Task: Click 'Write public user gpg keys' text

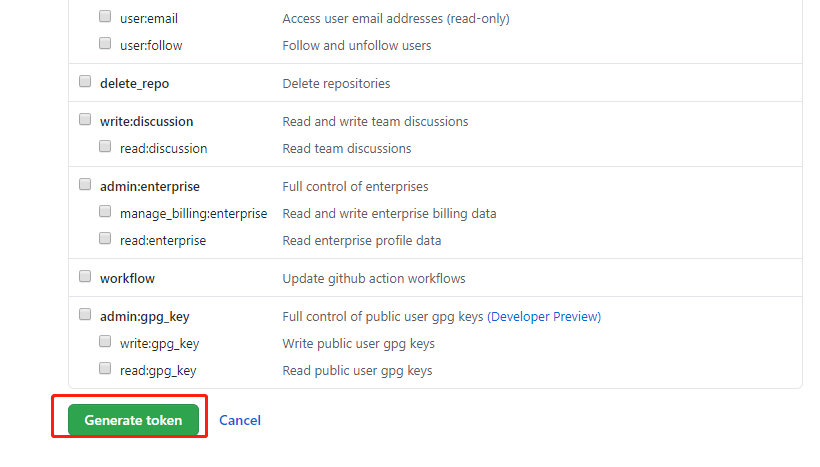Action: (358, 344)
